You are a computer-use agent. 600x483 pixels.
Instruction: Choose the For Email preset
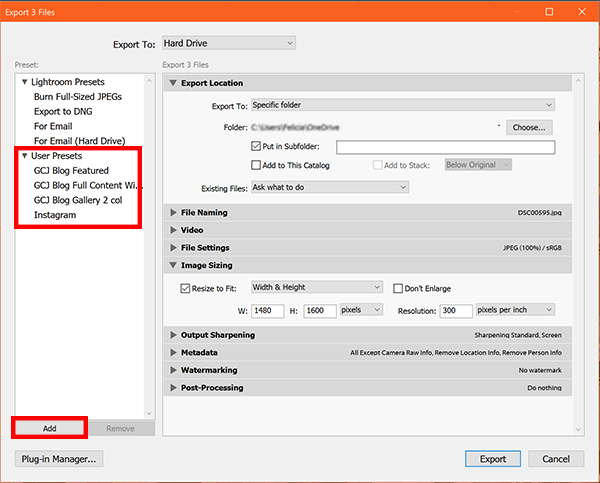pyautogui.click(x=53, y=126)
